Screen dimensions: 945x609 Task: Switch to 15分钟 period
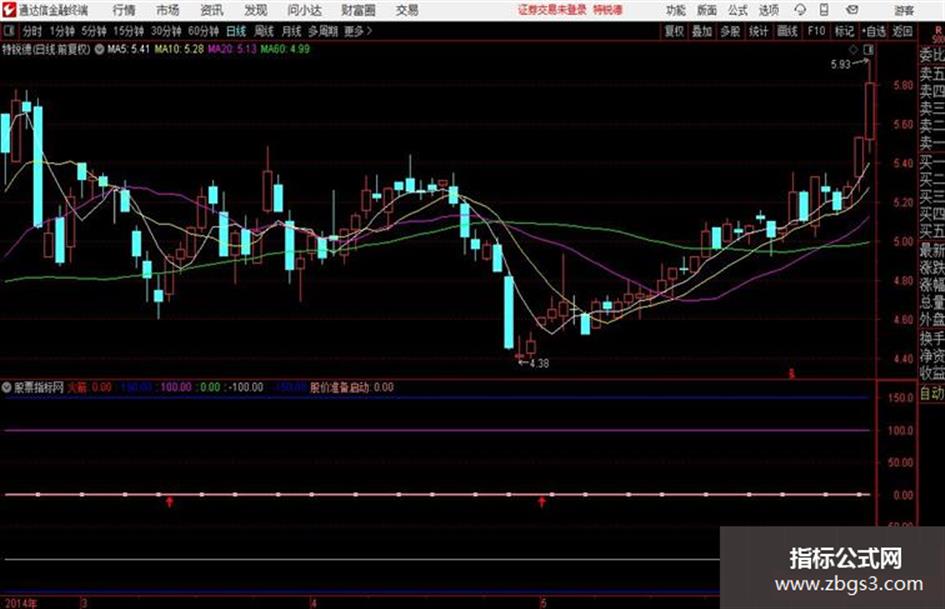click(129, 31)
